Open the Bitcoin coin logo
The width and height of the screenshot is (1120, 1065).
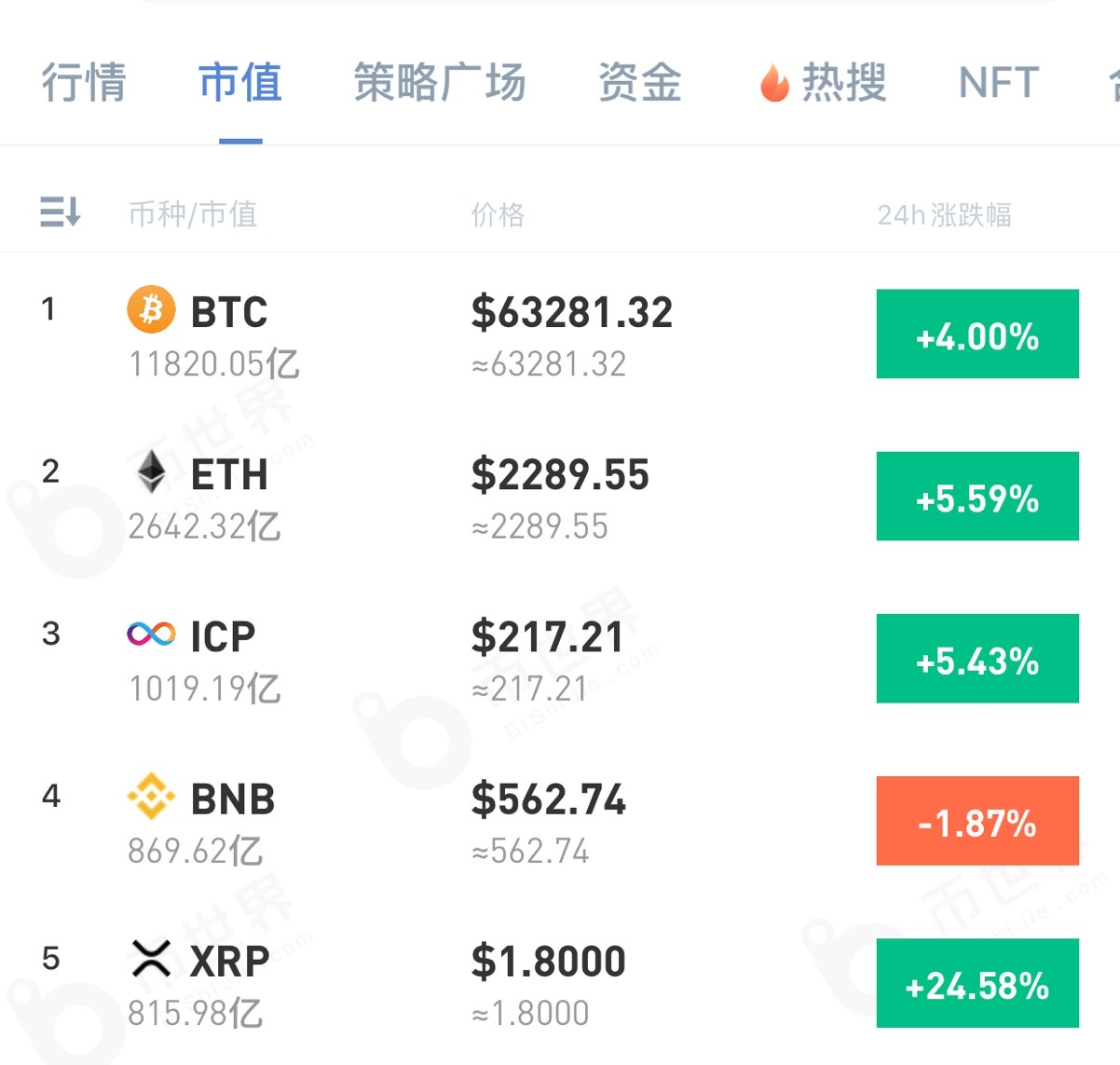pyautogui.click(x=151, y=309)
